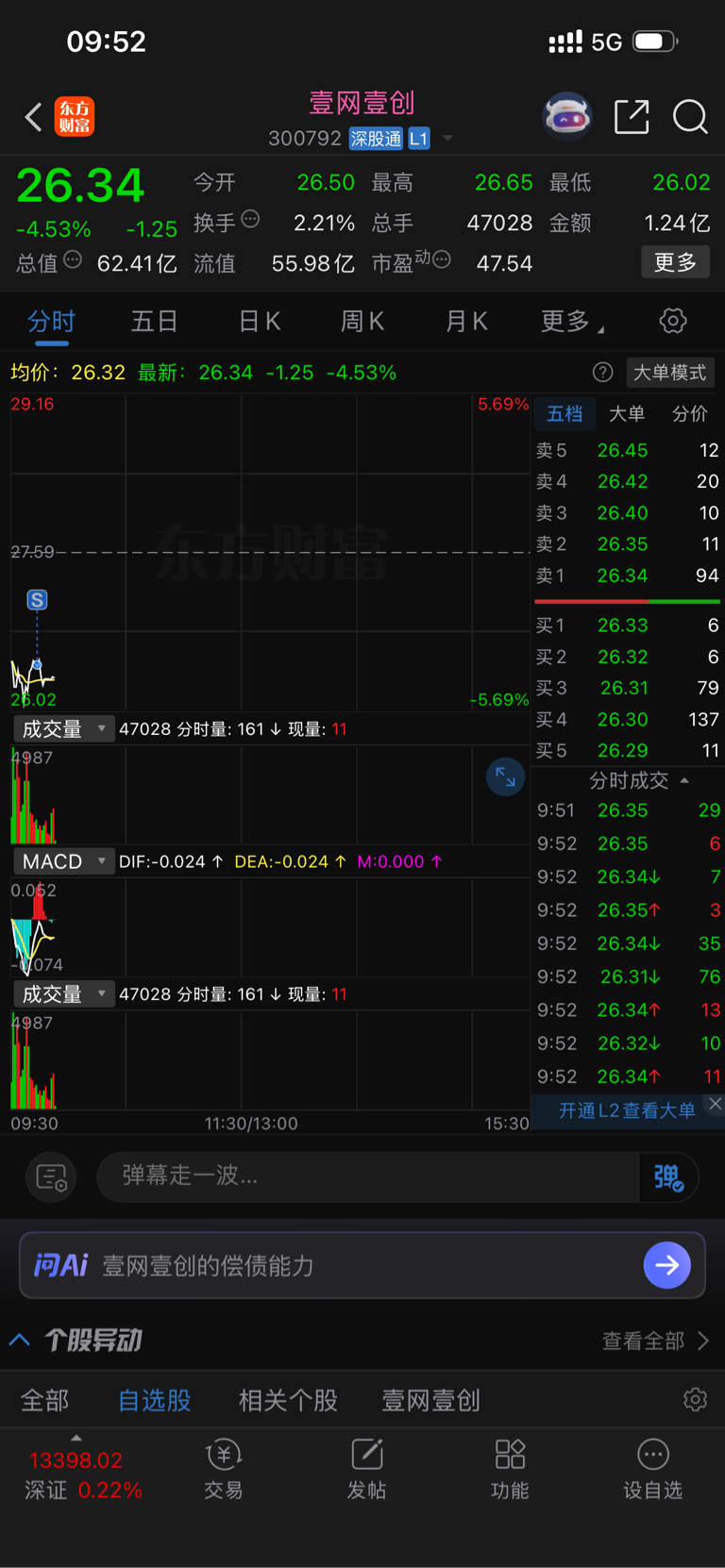Tap the red-green buy sell ratio bar
Viewport: 725px width, 1568px height.
pos(628,601)
